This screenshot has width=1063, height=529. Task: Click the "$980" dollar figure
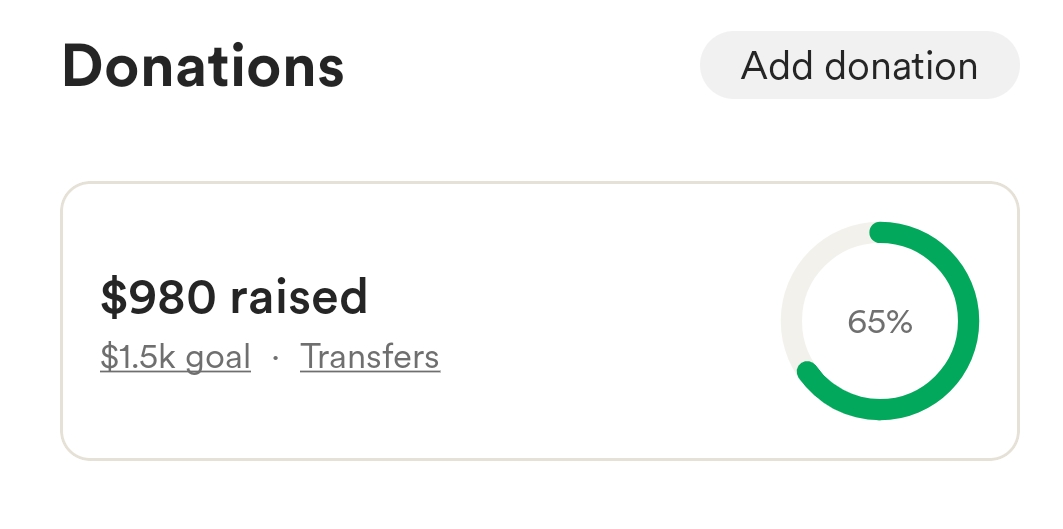tap(157, 297)
